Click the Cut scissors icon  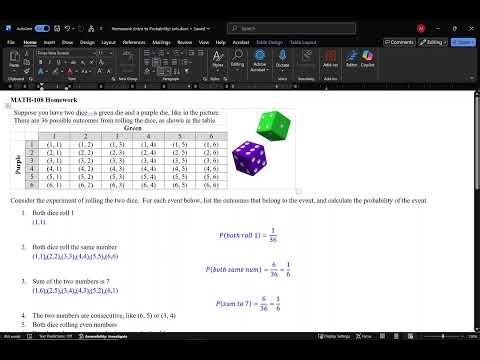coord(27,53)
